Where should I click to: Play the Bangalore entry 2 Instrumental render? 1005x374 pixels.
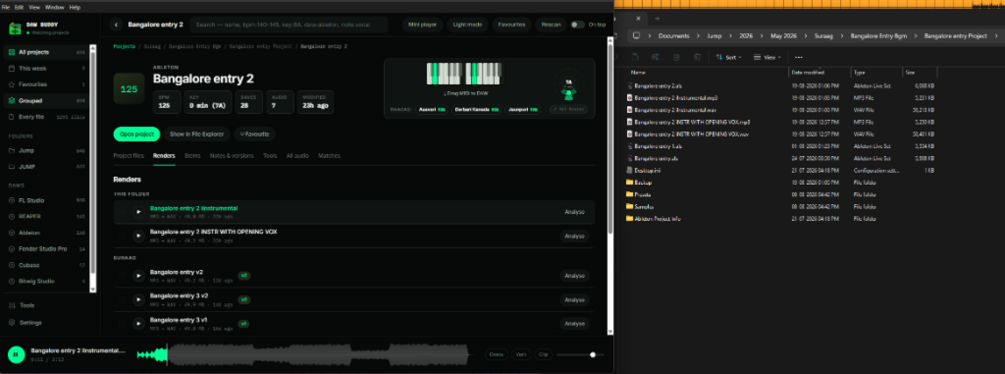point(138,212)
